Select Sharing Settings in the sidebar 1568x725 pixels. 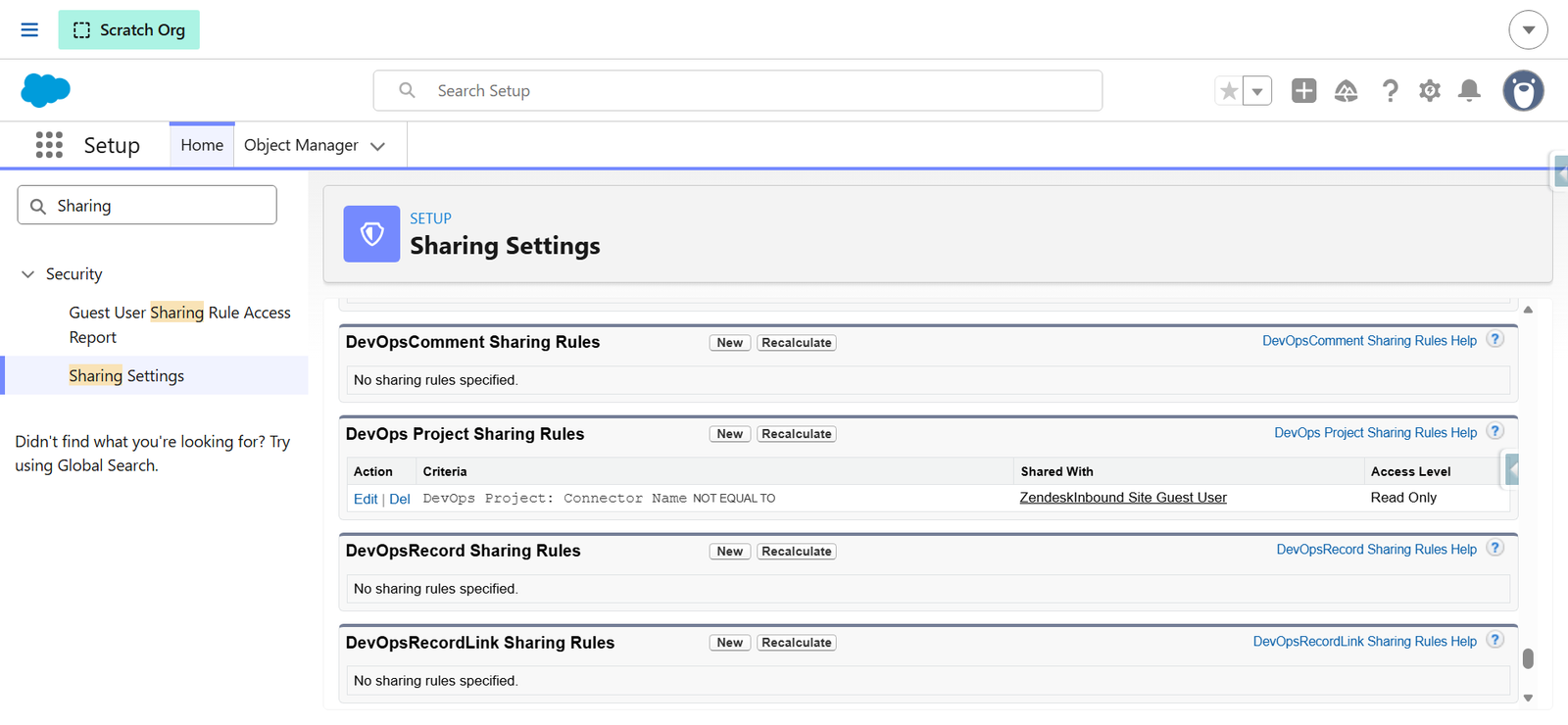pyautogui.click(x=126, y=375)
